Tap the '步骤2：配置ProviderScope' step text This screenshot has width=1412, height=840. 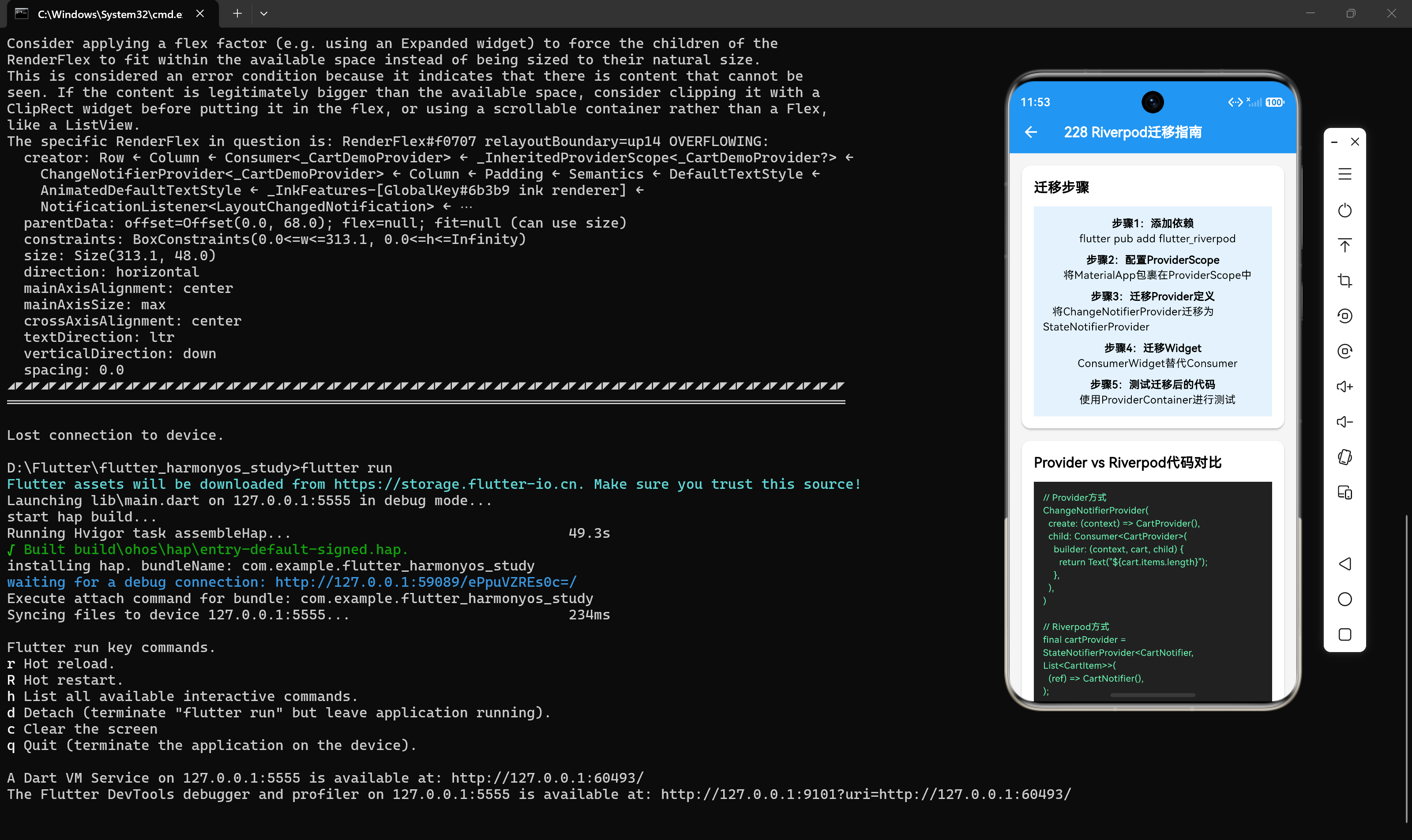point(1153,260)
